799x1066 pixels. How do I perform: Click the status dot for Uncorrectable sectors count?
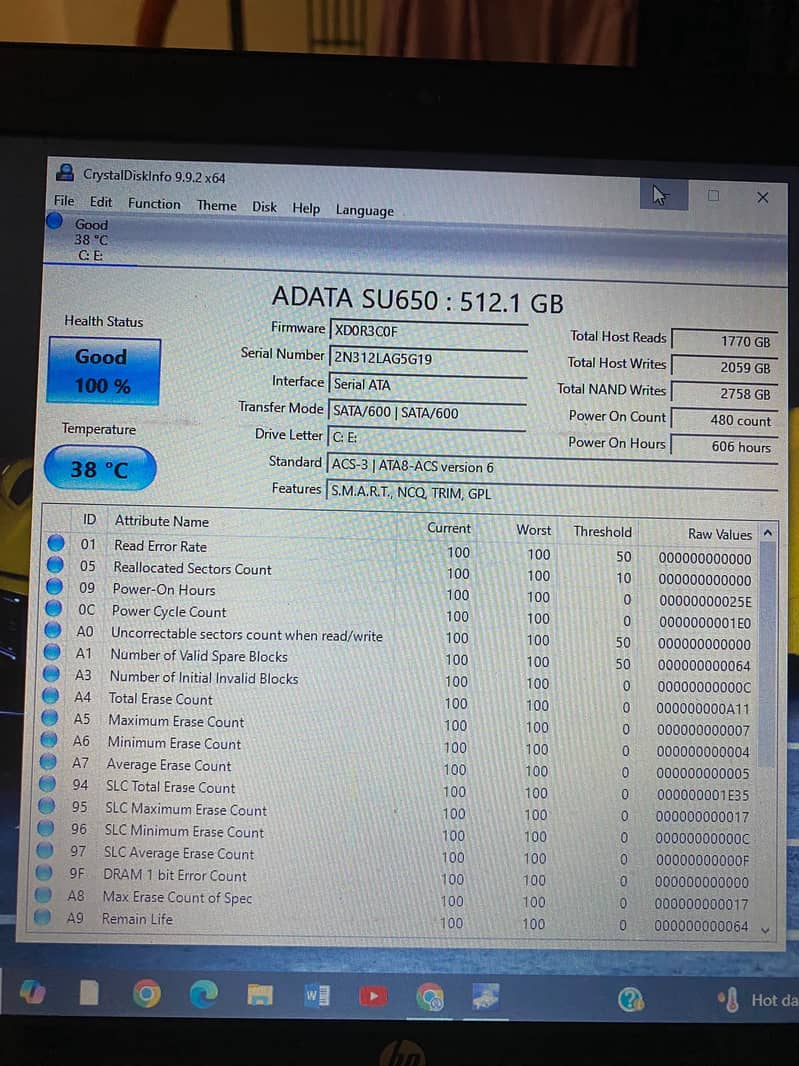tap(53, 630)
